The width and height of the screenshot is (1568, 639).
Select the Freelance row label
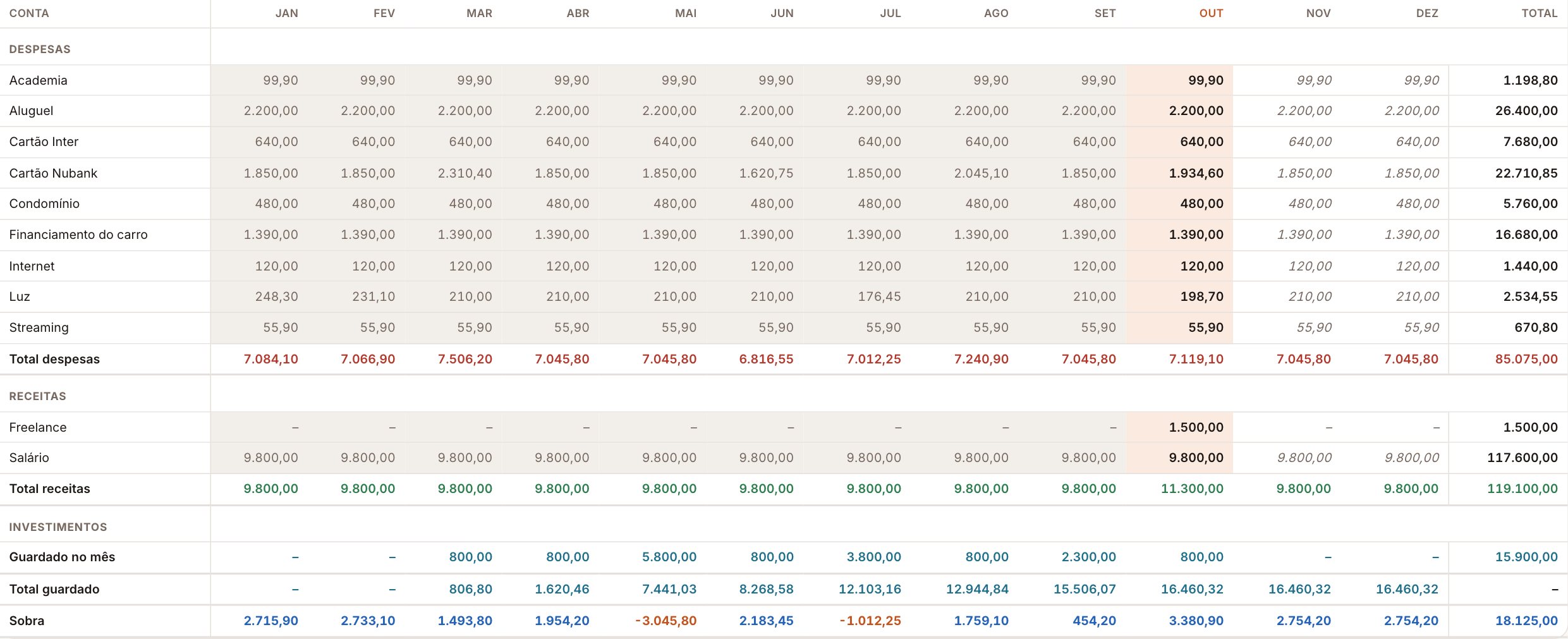38,427
